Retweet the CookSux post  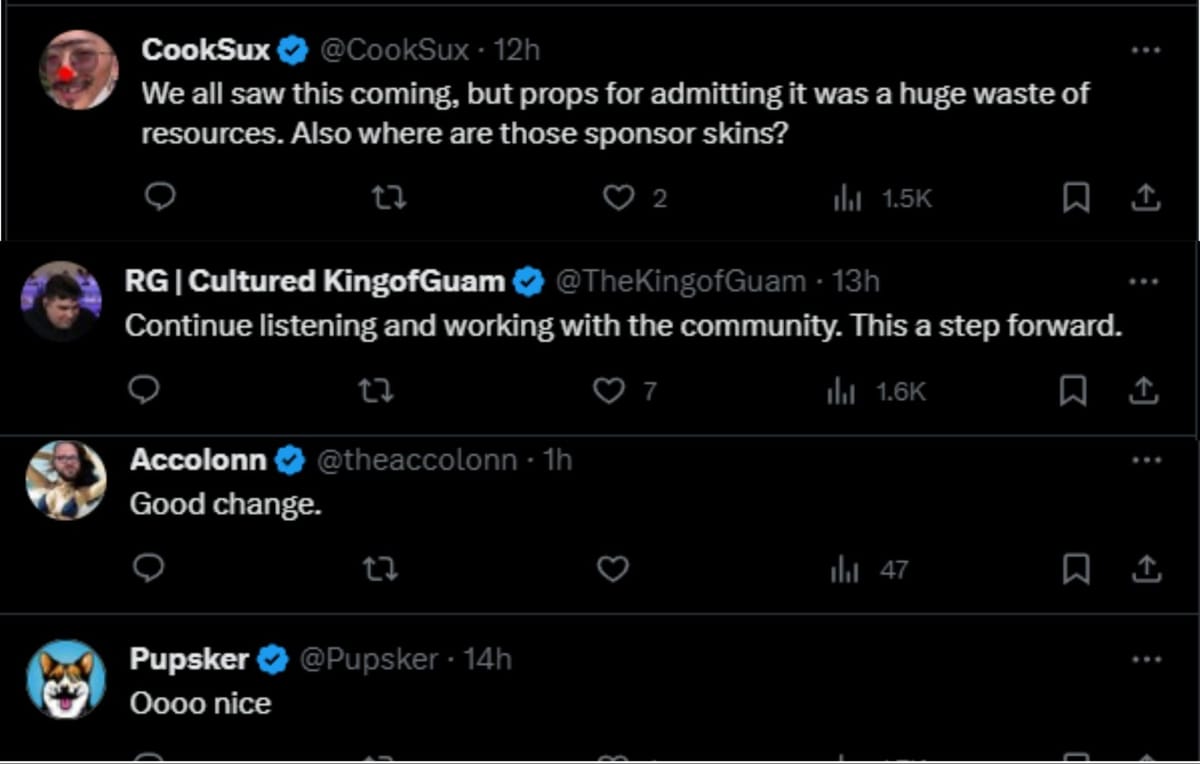(389, 198)
